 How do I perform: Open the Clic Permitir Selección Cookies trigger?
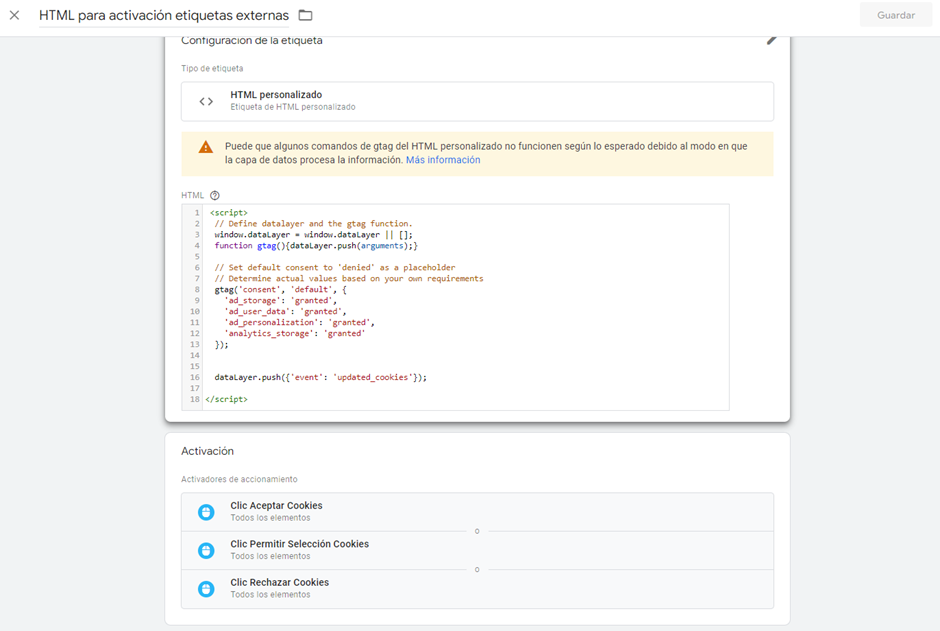477,550
